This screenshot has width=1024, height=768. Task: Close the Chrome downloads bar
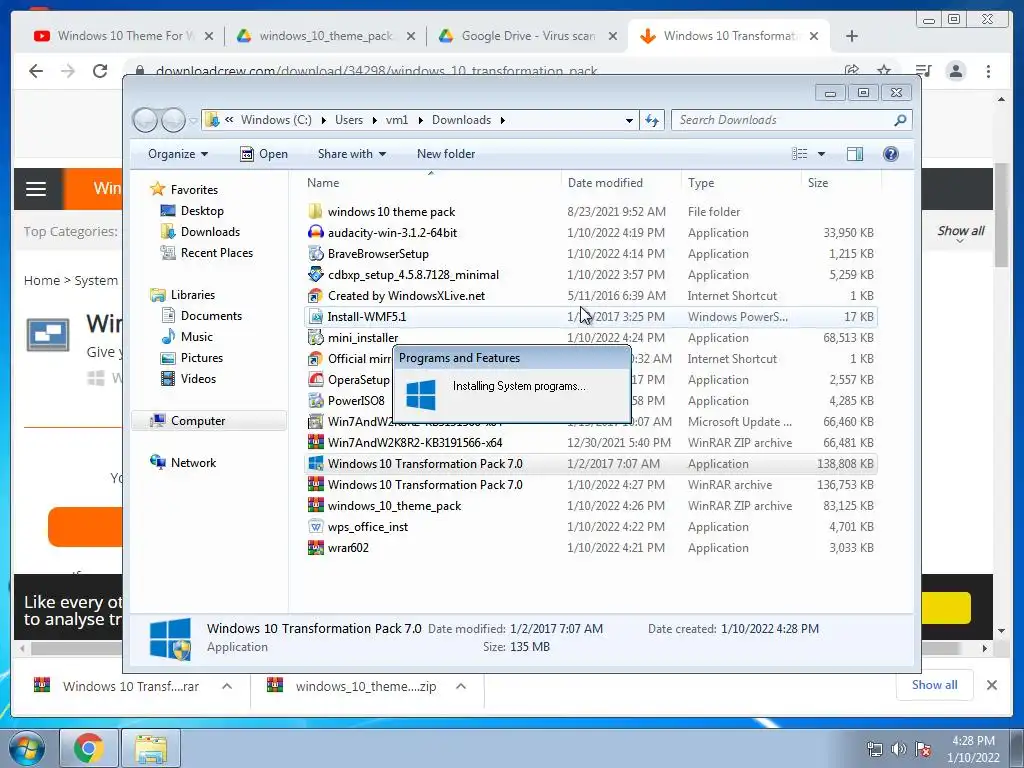pyautogui.click(x=991, y=685)
